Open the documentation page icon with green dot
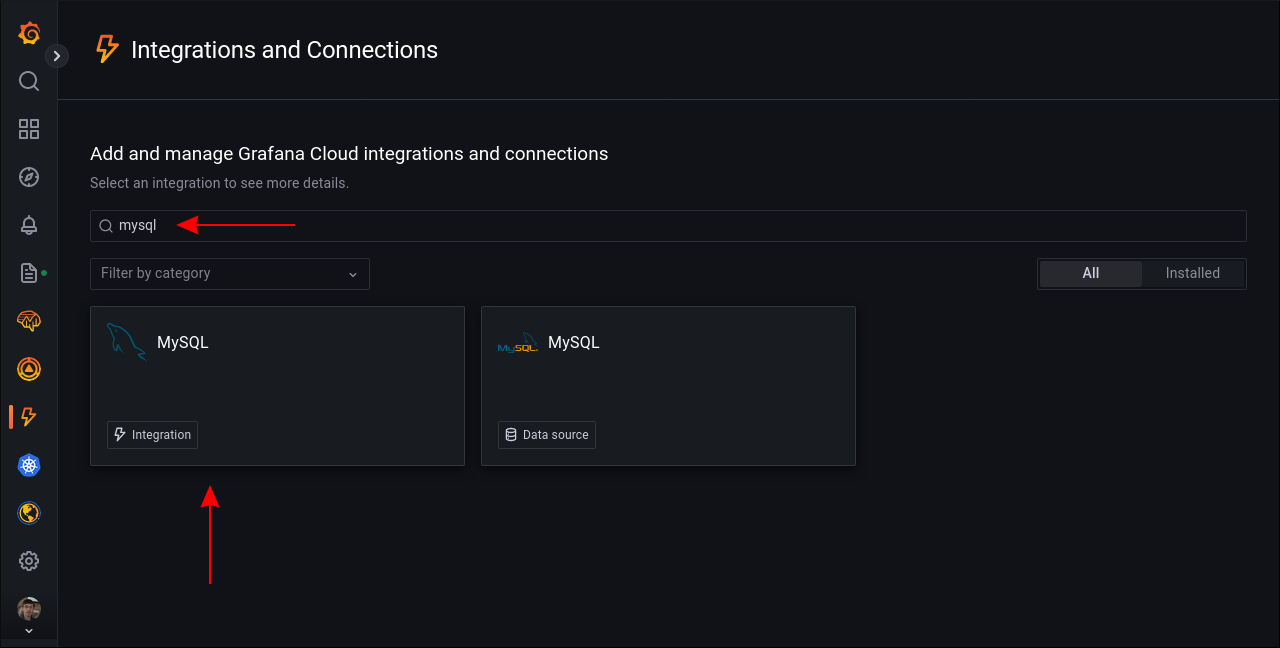Image resolution: width=1280 pixels, height=648 pixels. tap(28, 273)
